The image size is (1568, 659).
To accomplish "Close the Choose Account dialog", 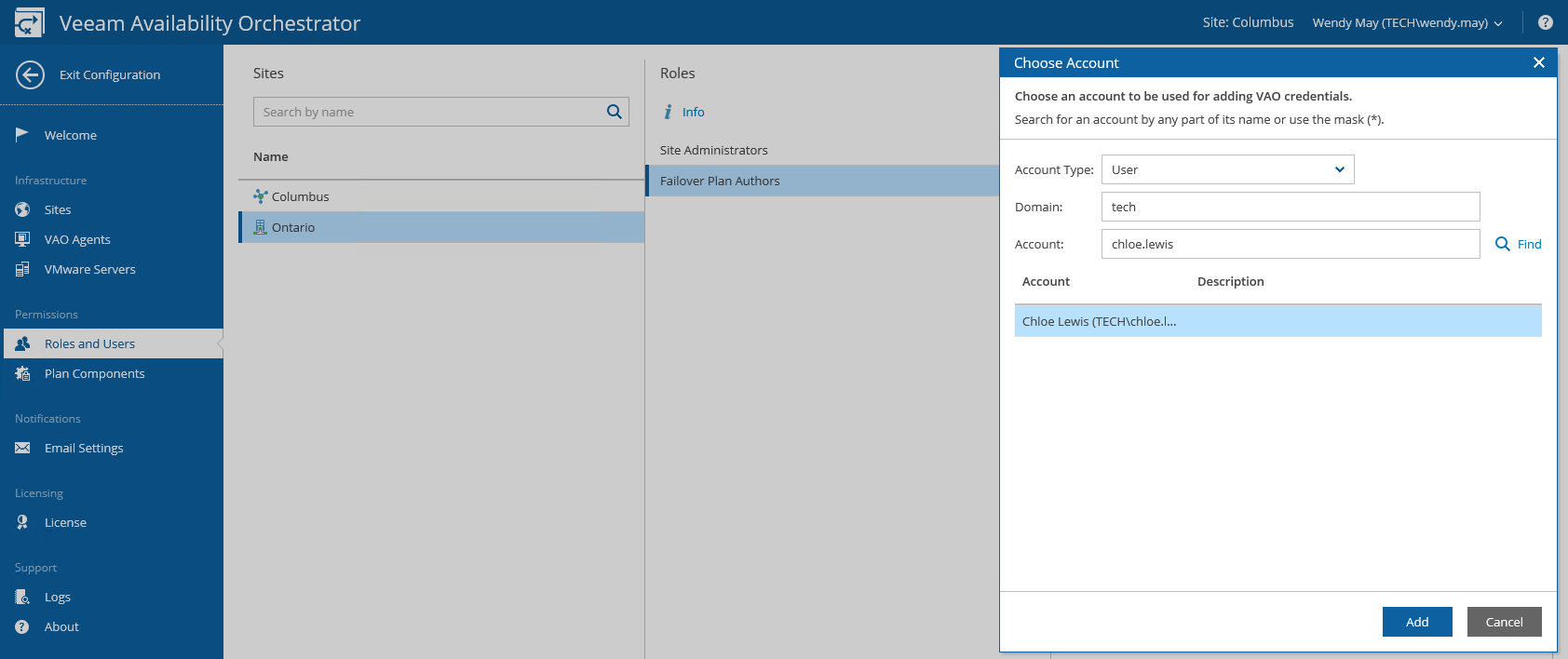I will click(x=1539, y=62).
